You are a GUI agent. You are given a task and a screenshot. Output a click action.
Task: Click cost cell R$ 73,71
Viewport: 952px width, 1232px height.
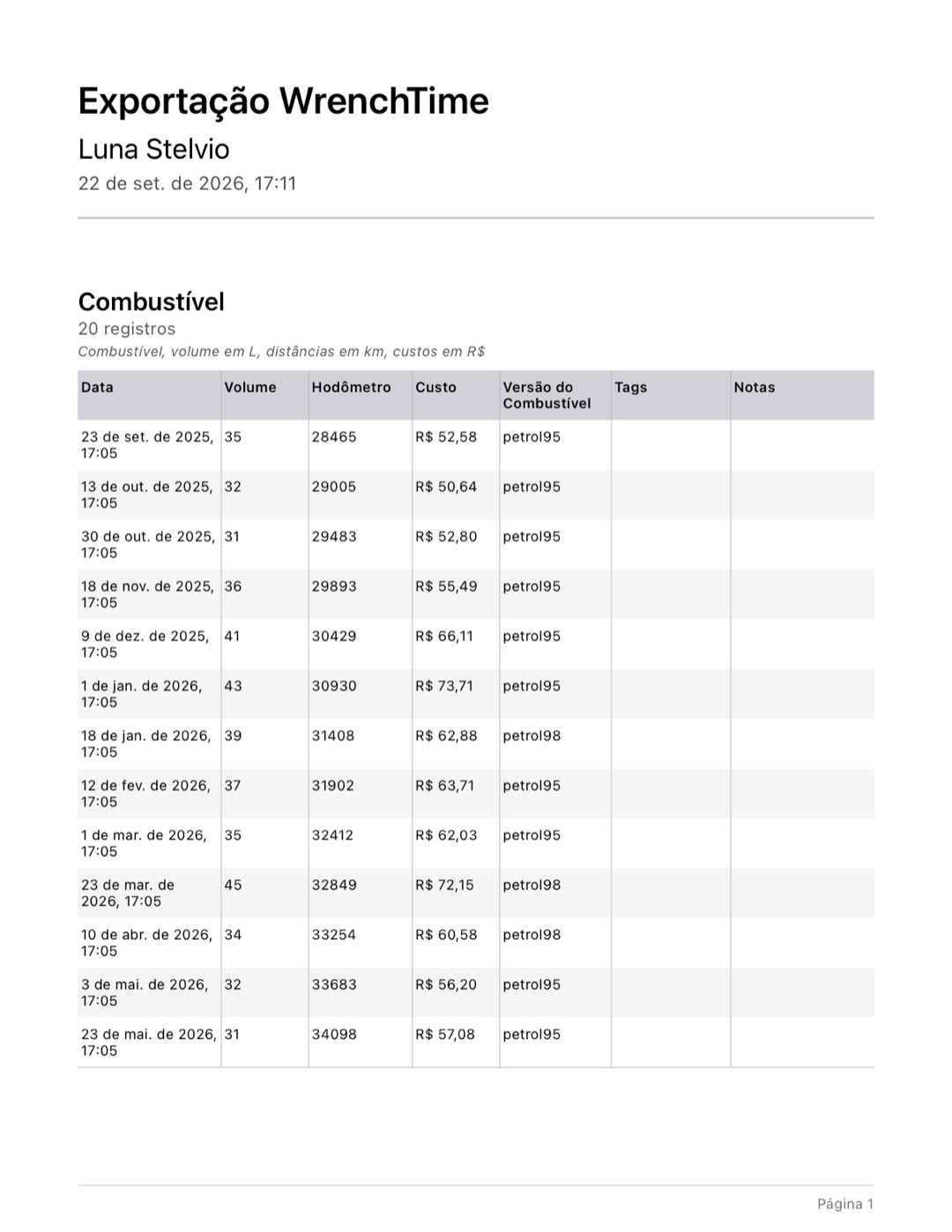click(x=444, y=686)
